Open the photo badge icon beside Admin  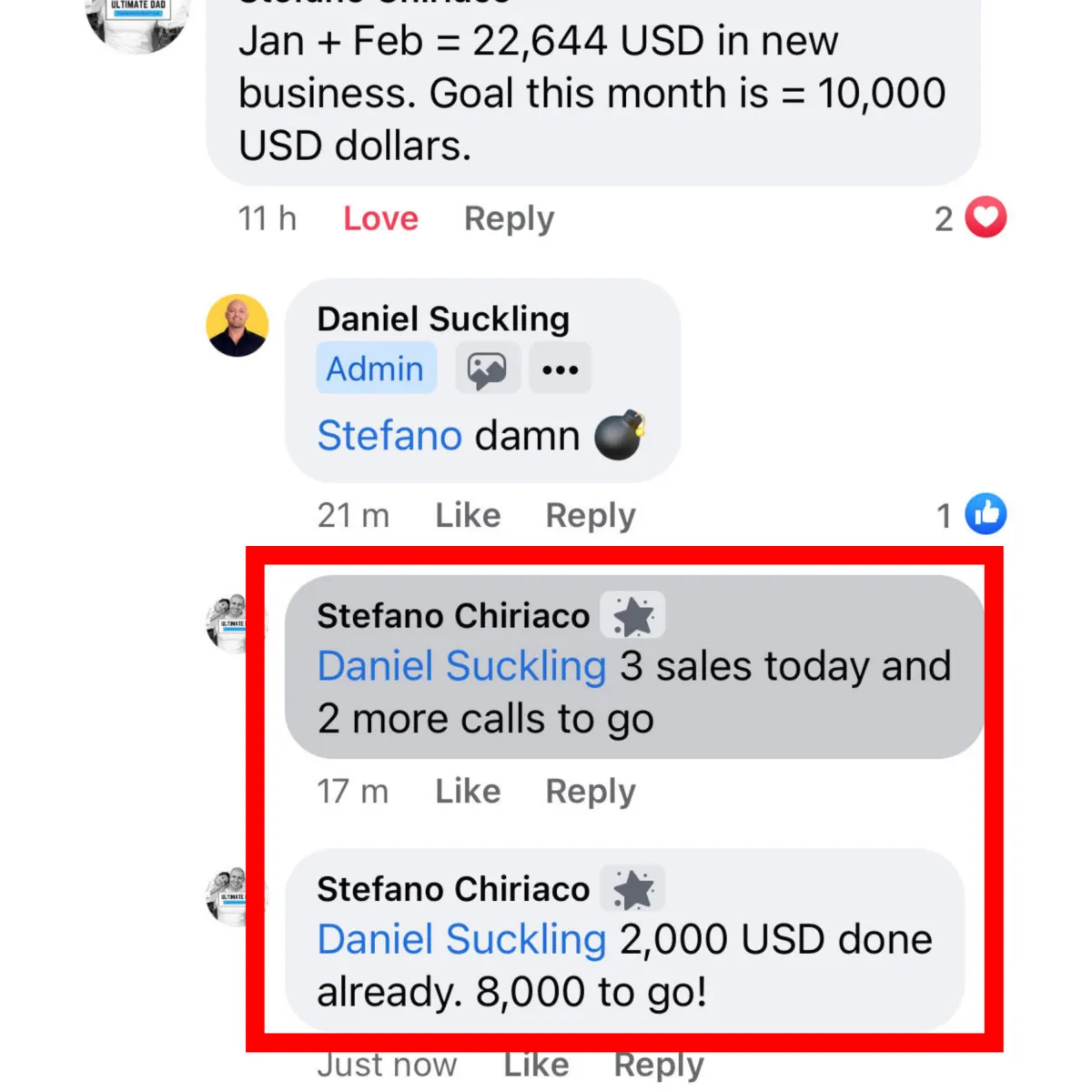488,369
